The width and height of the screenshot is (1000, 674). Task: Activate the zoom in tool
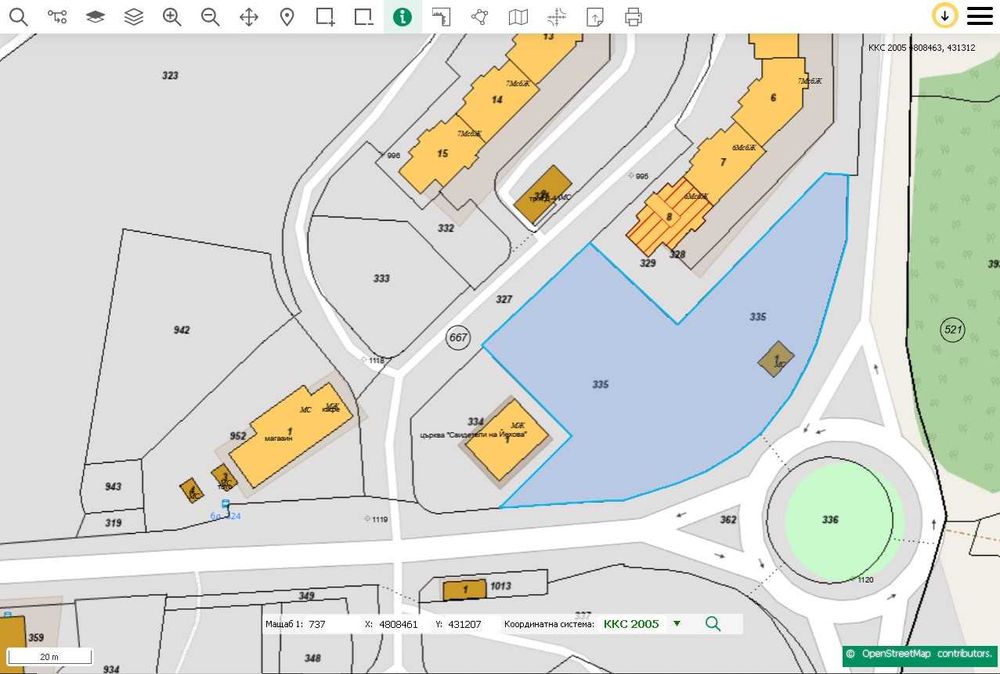(172, 17)
